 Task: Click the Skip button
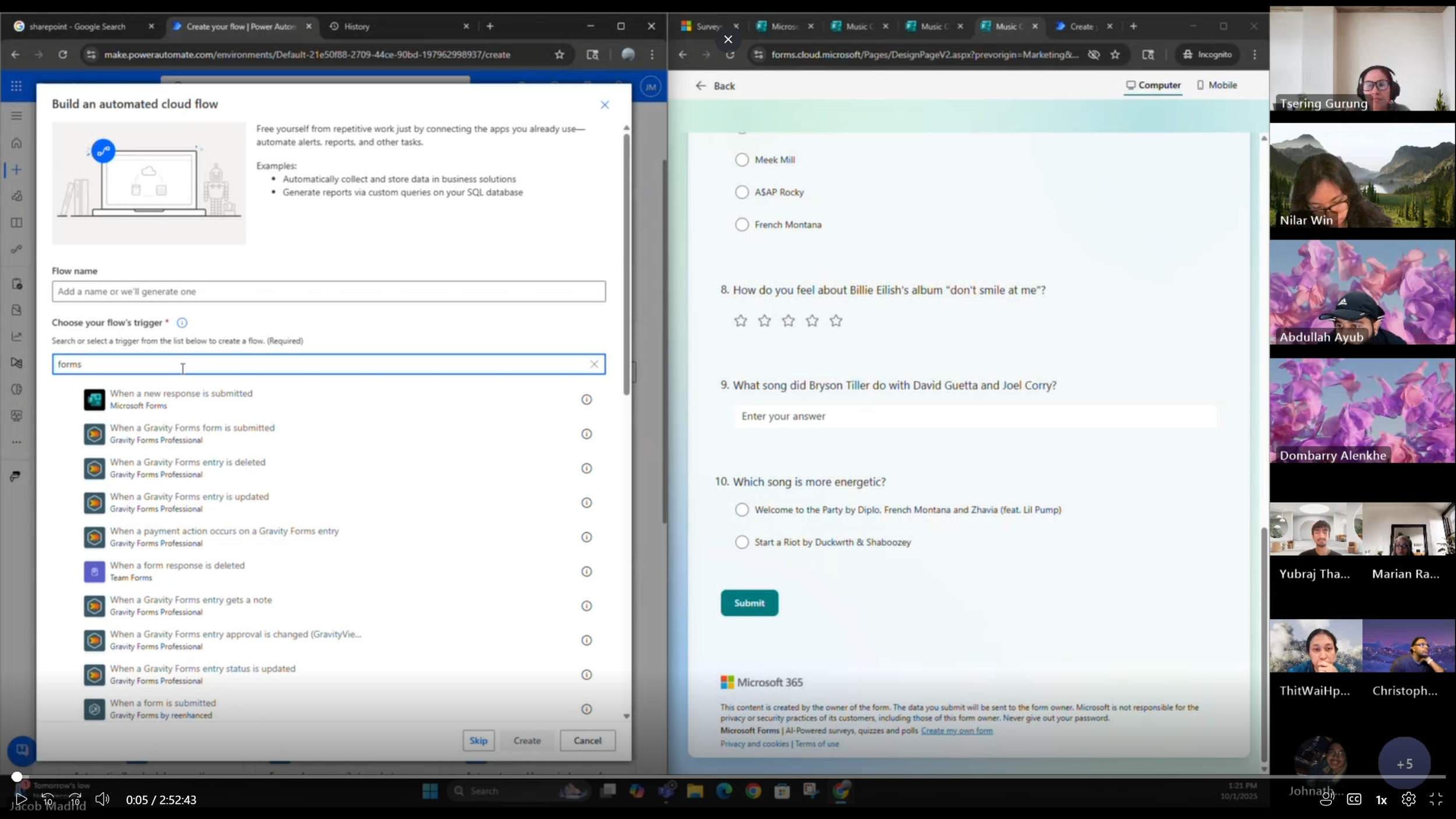tap(478, 740)
